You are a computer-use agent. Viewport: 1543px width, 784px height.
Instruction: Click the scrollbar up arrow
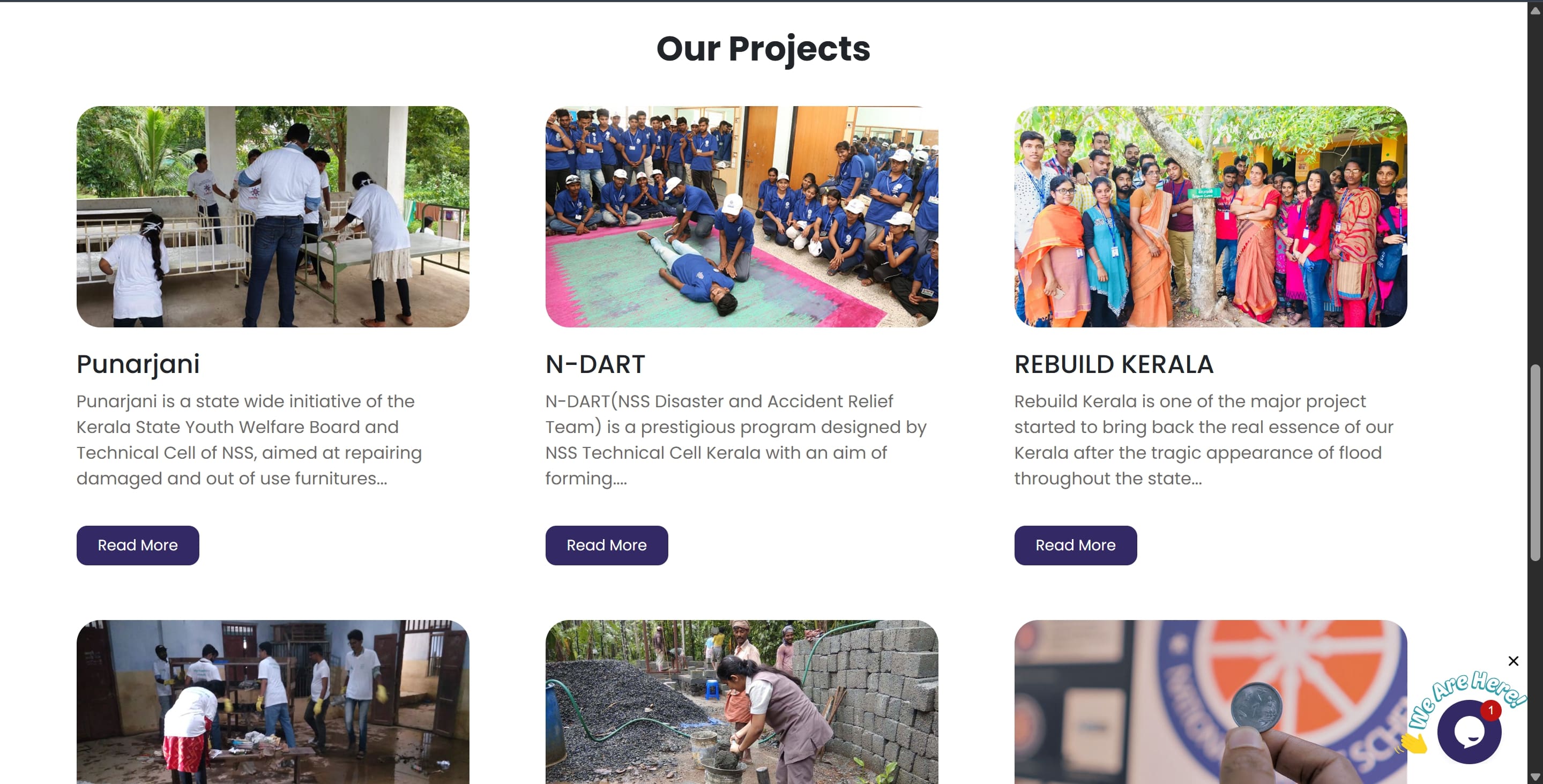click(1534, 10)
